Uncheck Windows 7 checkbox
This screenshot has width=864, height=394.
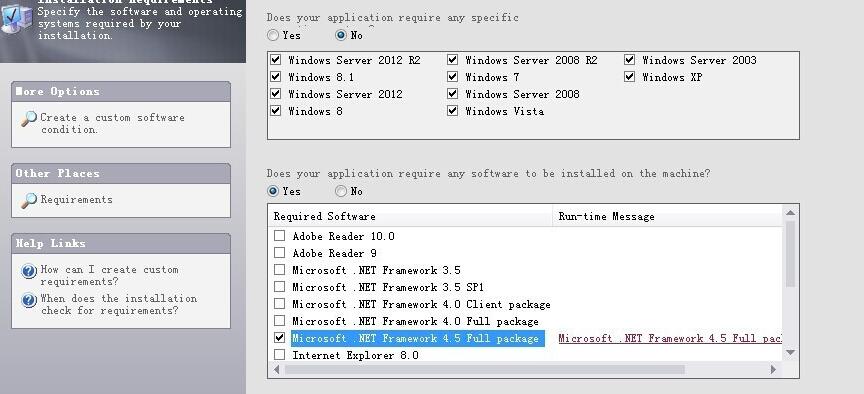pos(452,77)
